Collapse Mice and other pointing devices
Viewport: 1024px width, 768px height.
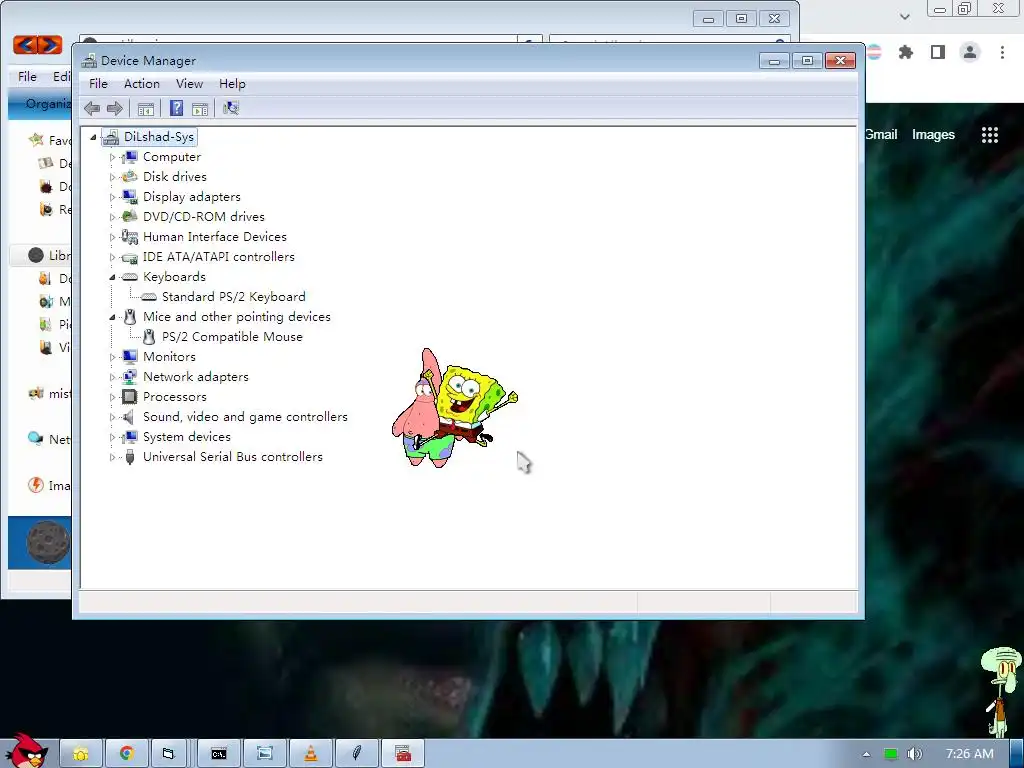click(112, 317)
